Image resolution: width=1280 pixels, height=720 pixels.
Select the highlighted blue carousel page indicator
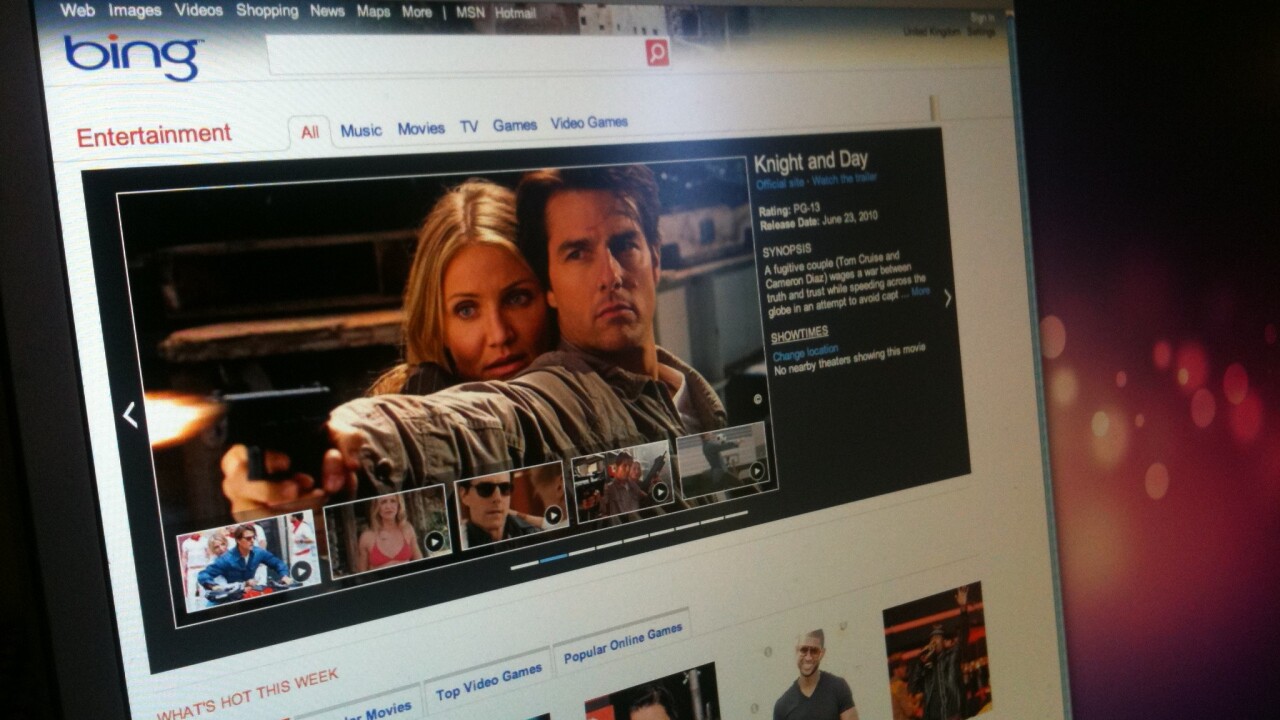tap(553, 558)
